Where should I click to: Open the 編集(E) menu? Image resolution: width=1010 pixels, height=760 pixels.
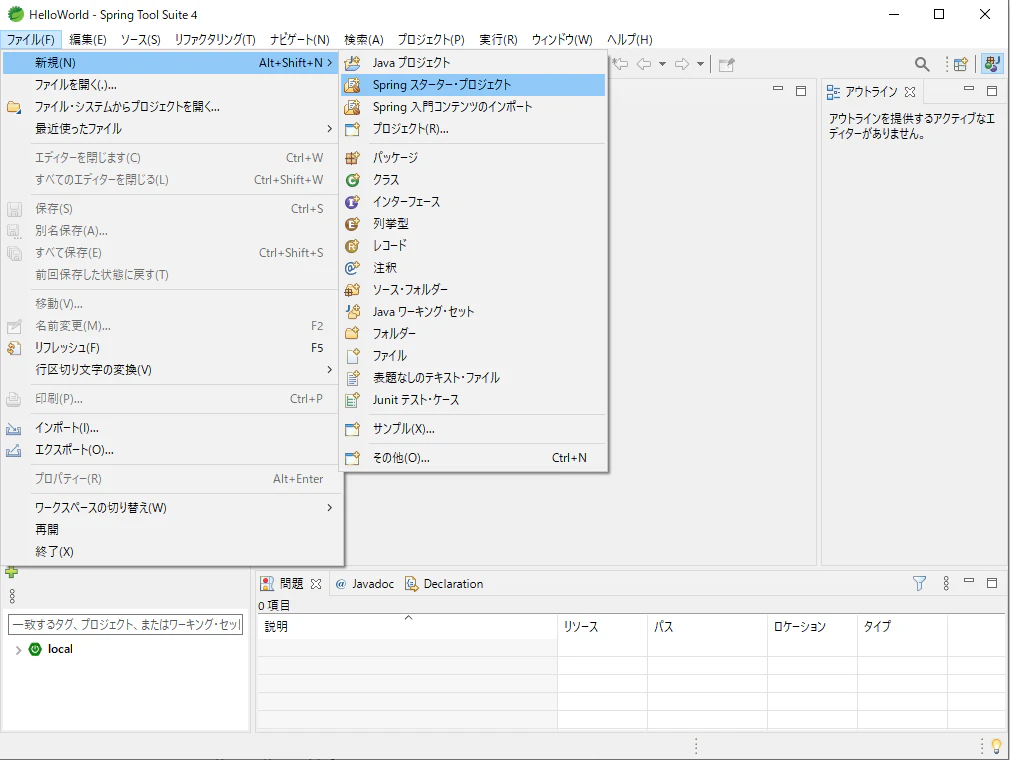coord(88,39)
